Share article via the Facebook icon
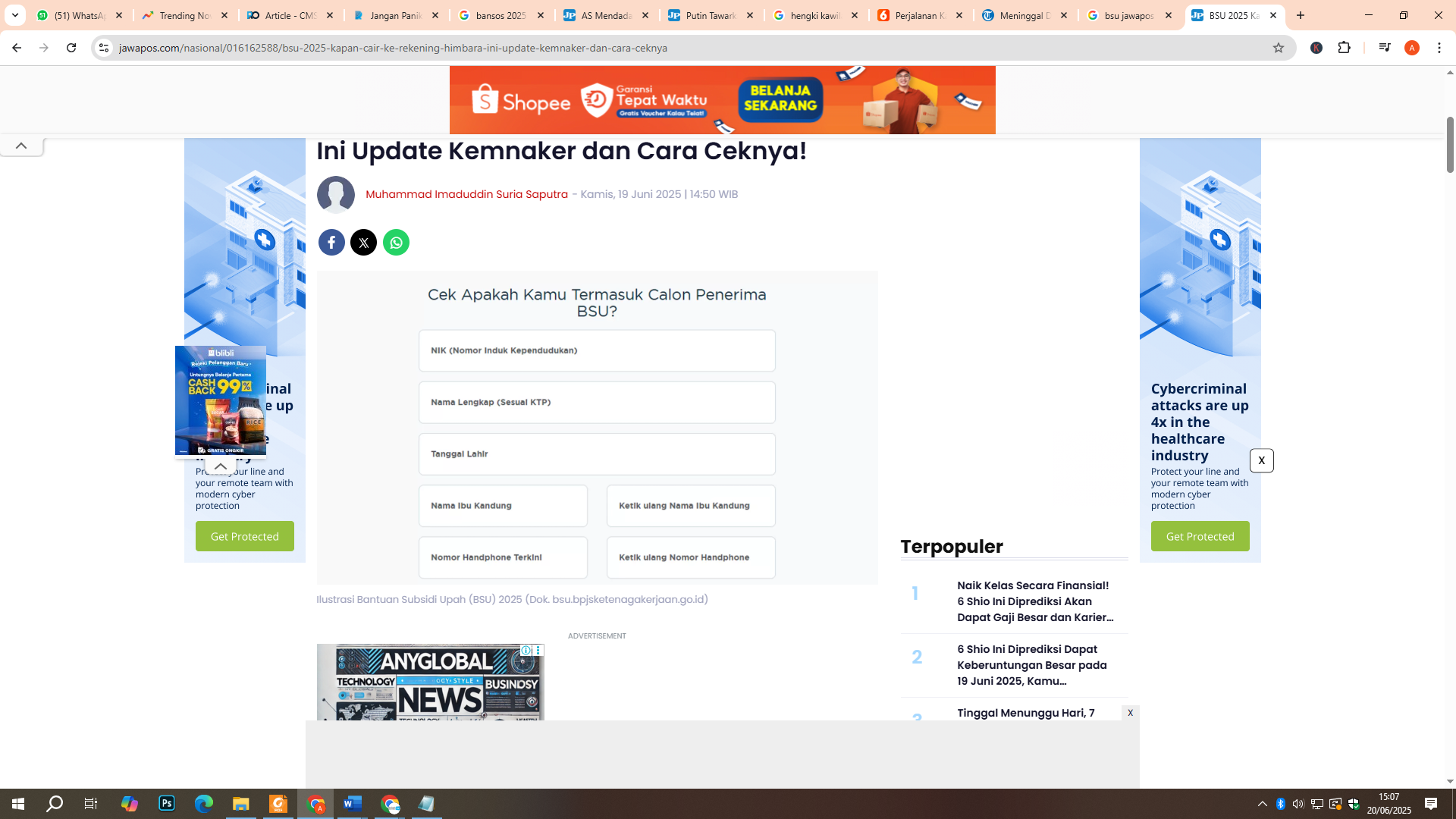 [331, 242]
